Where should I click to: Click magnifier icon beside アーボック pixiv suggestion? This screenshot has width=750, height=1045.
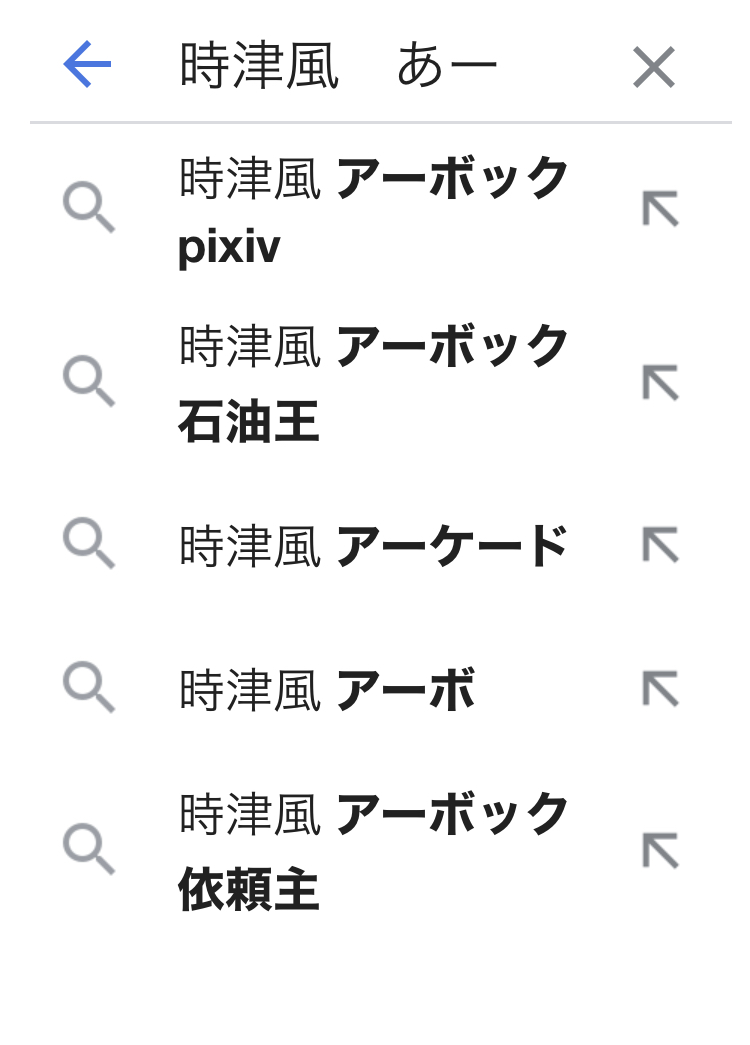point(89,208)
